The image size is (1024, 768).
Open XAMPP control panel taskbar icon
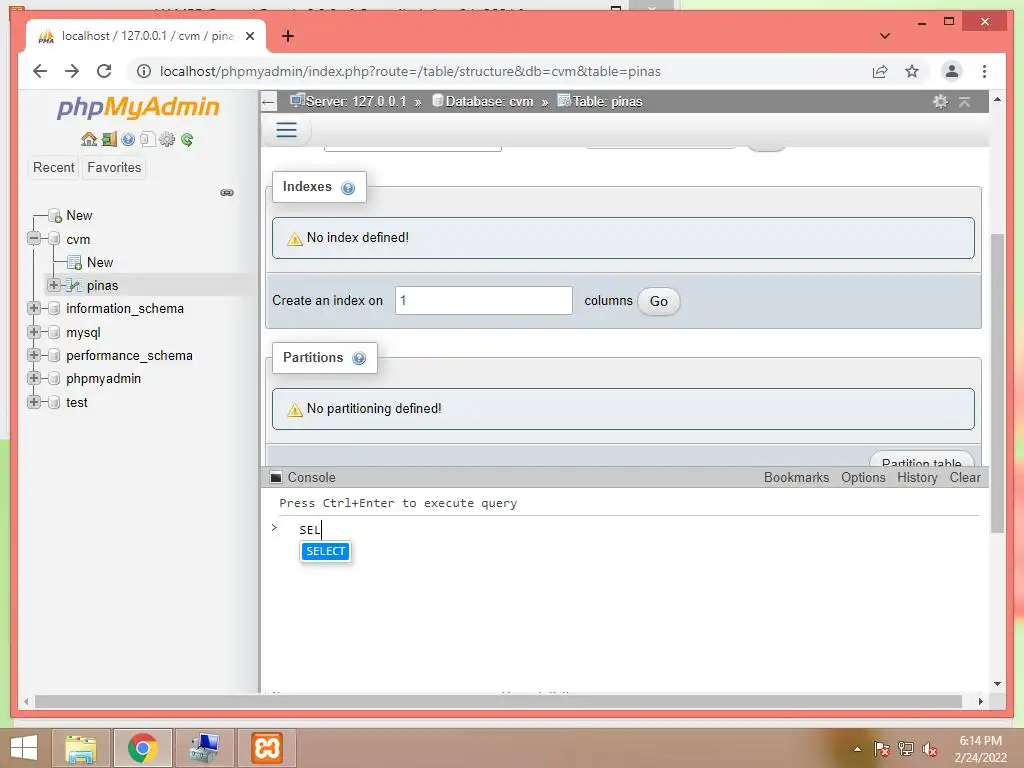click(267, 748)
